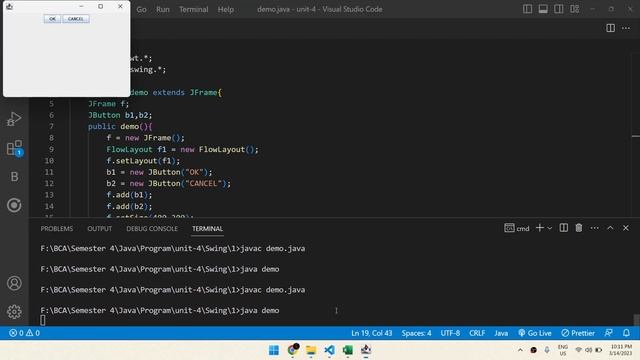Screen dimensions: 640x360
Task: Click the terminal input cursor line
Action: (43, 320)
